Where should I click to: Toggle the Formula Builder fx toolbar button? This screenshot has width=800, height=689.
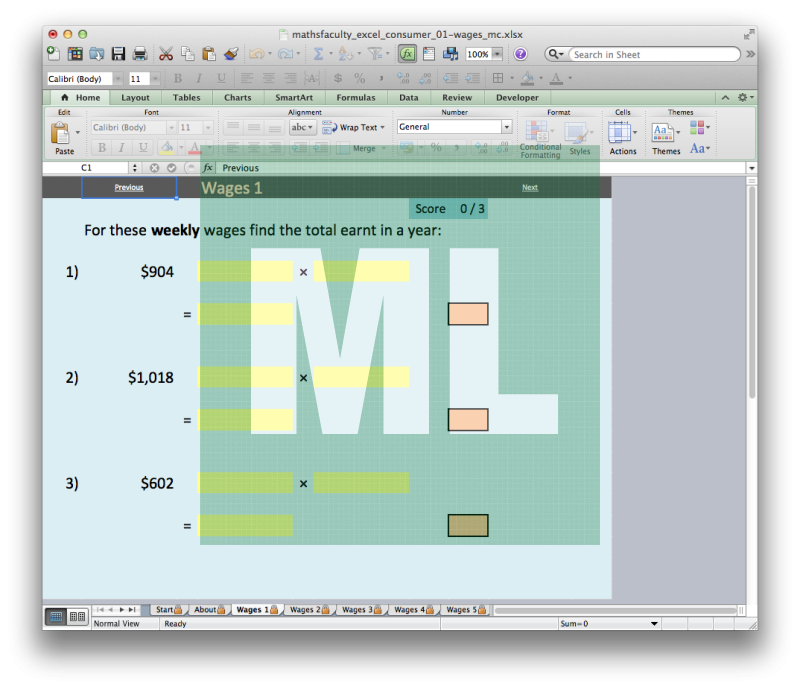pyautogui.click(x=407, y=54)
